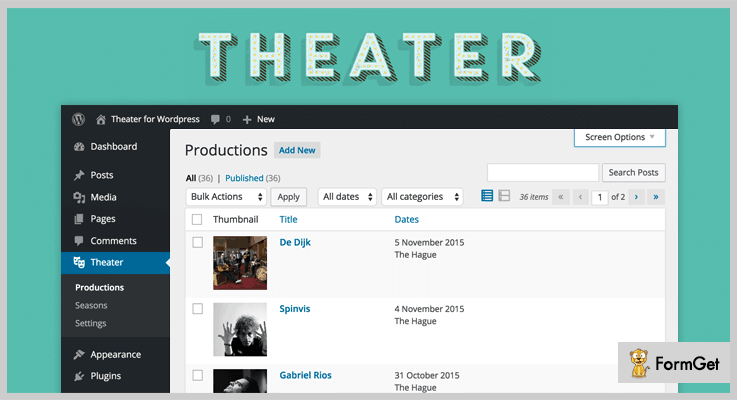Go to the previous page arrow
737x400 pixels.
580,197
